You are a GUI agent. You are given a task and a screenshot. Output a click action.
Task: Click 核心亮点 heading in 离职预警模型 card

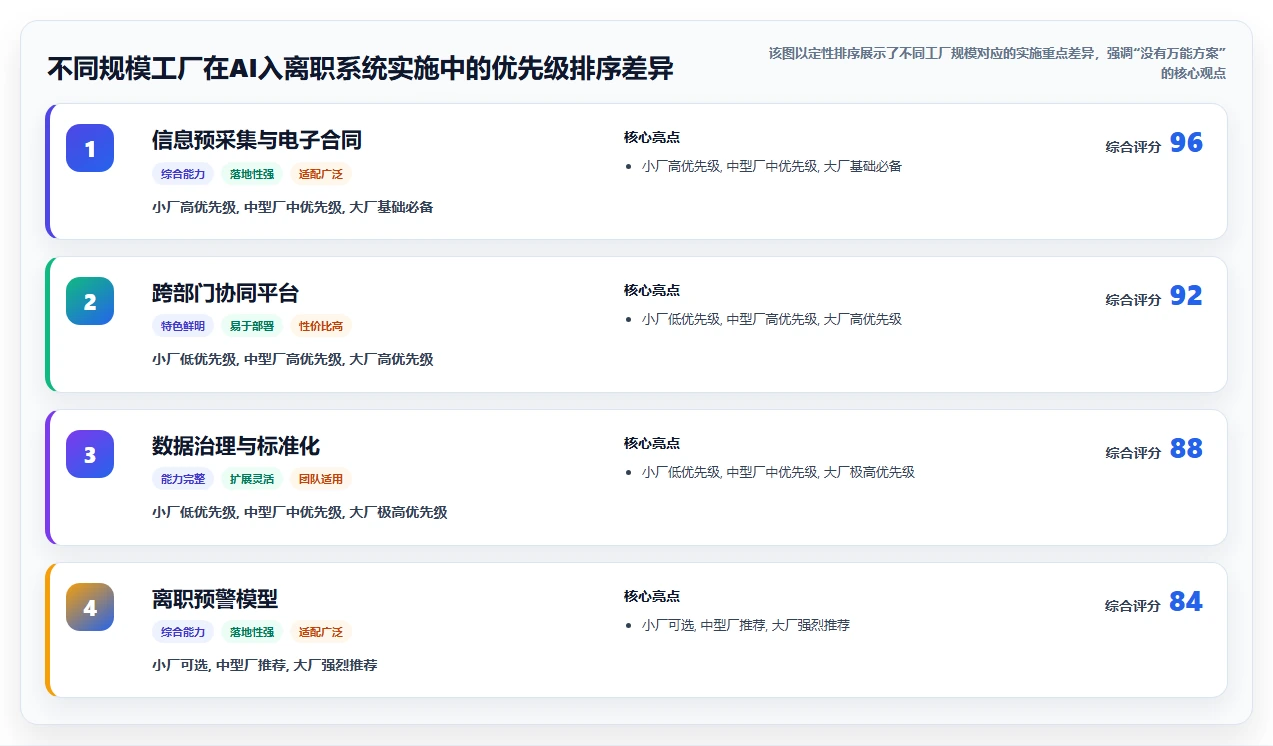652,597
